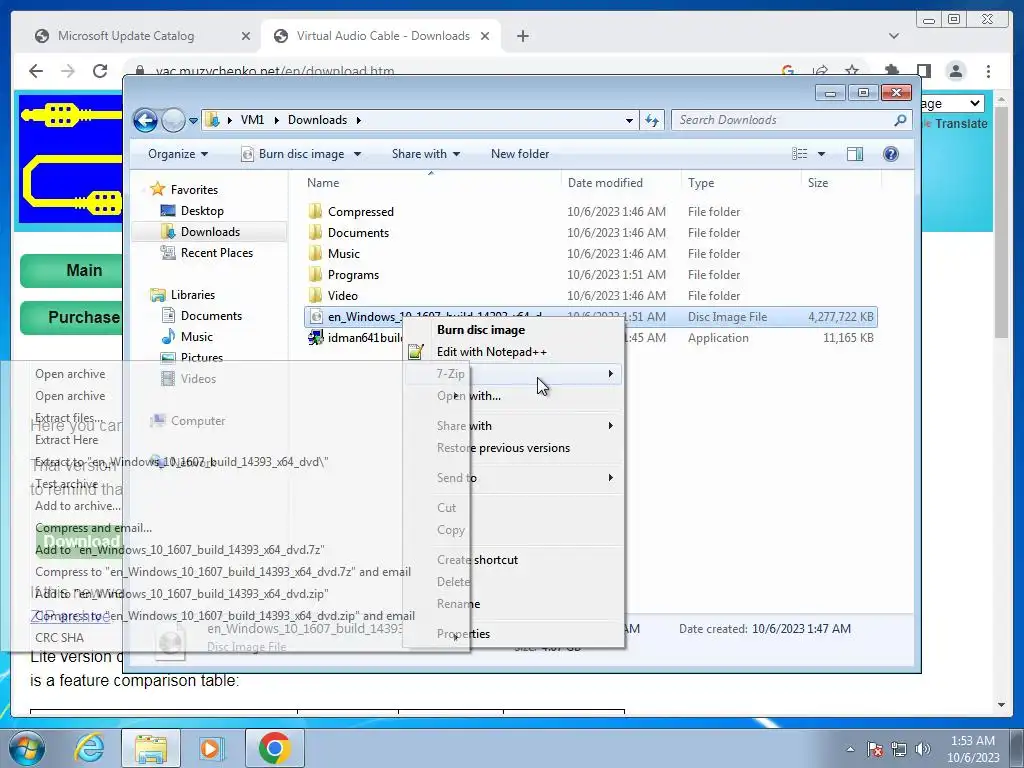The width and height of the screenshot is (1024, 768).
Task: Click Downloads in the address breadcrumb
Action: pos(317,120)
